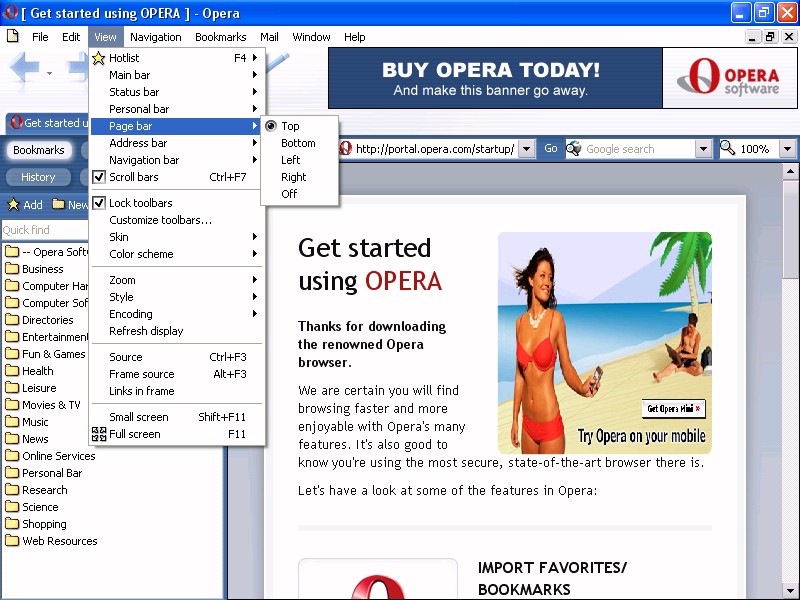Image resolution: width=800 pixels, height=600 pixels.
Task: Open the Google search dropdown arrow
Action: tap(704, 148)
